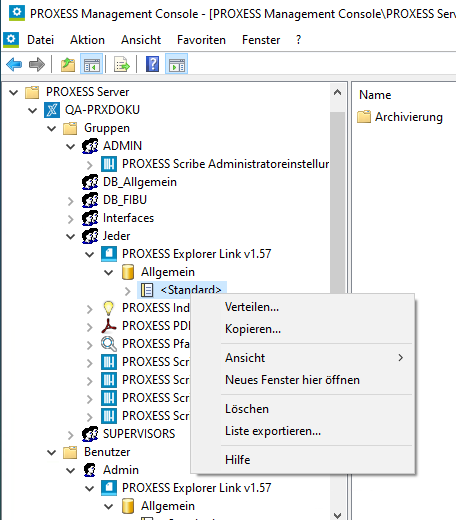Collapse the Gruppen folder

pyautogui.click(x=52, y=128)
